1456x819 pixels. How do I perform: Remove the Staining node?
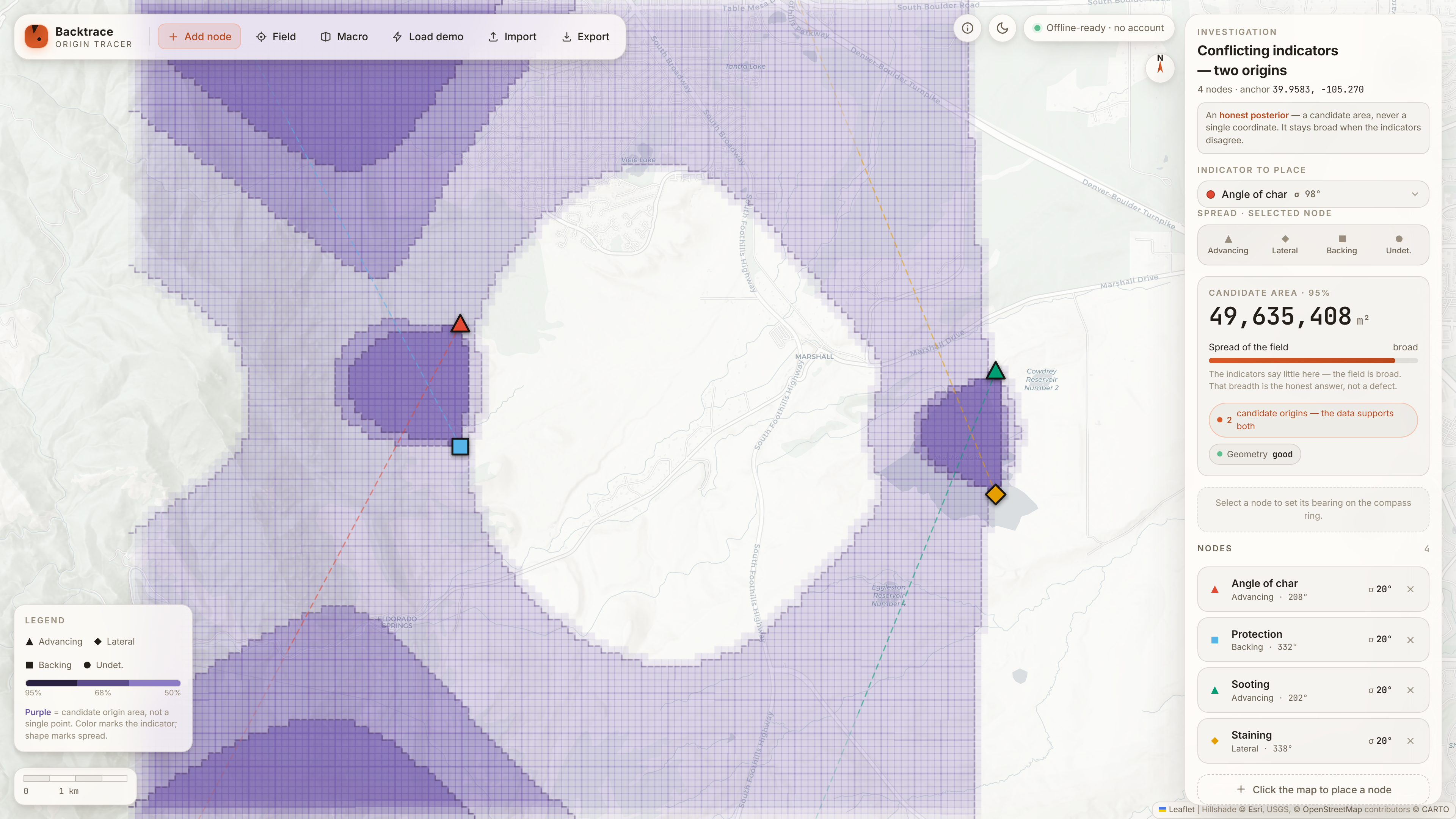pyautogui.click(x=1411, y=741)
